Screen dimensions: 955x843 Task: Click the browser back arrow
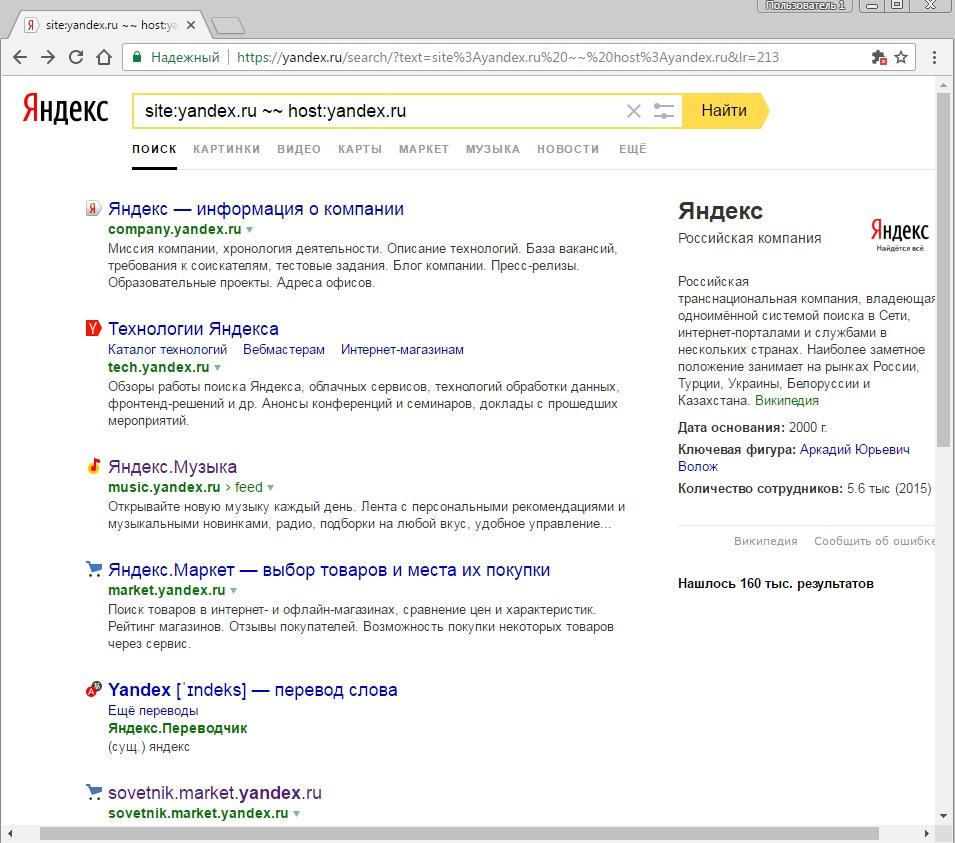point(19,57)
